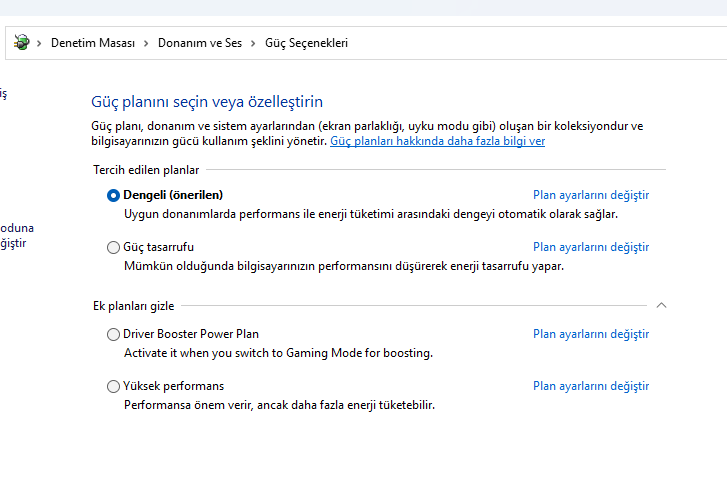Screen dimensions: 727x480
Task: Change plan settings for Driver Booster plan
Action: 591,334
